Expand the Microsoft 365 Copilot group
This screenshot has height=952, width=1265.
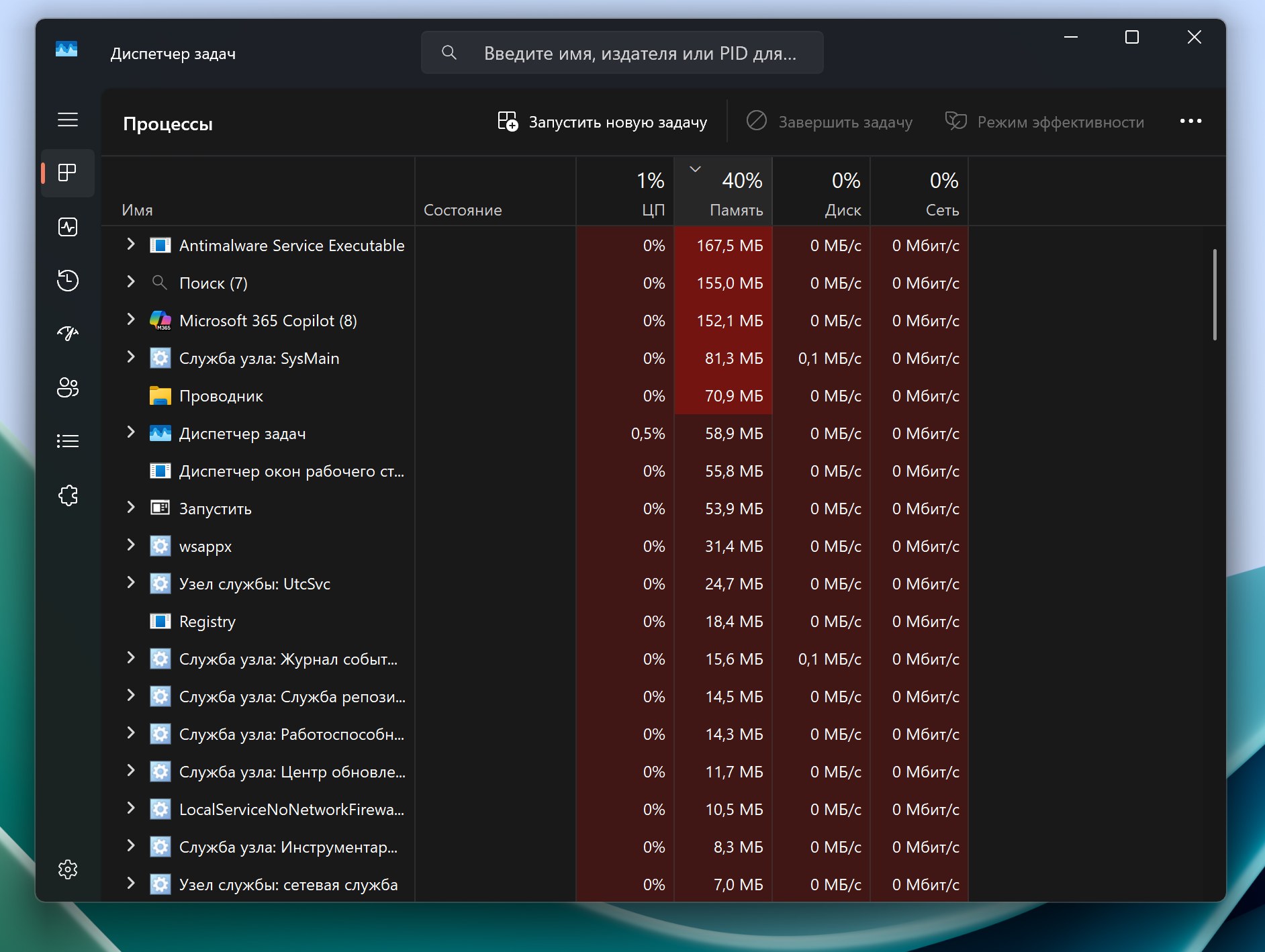coord(131,320)
